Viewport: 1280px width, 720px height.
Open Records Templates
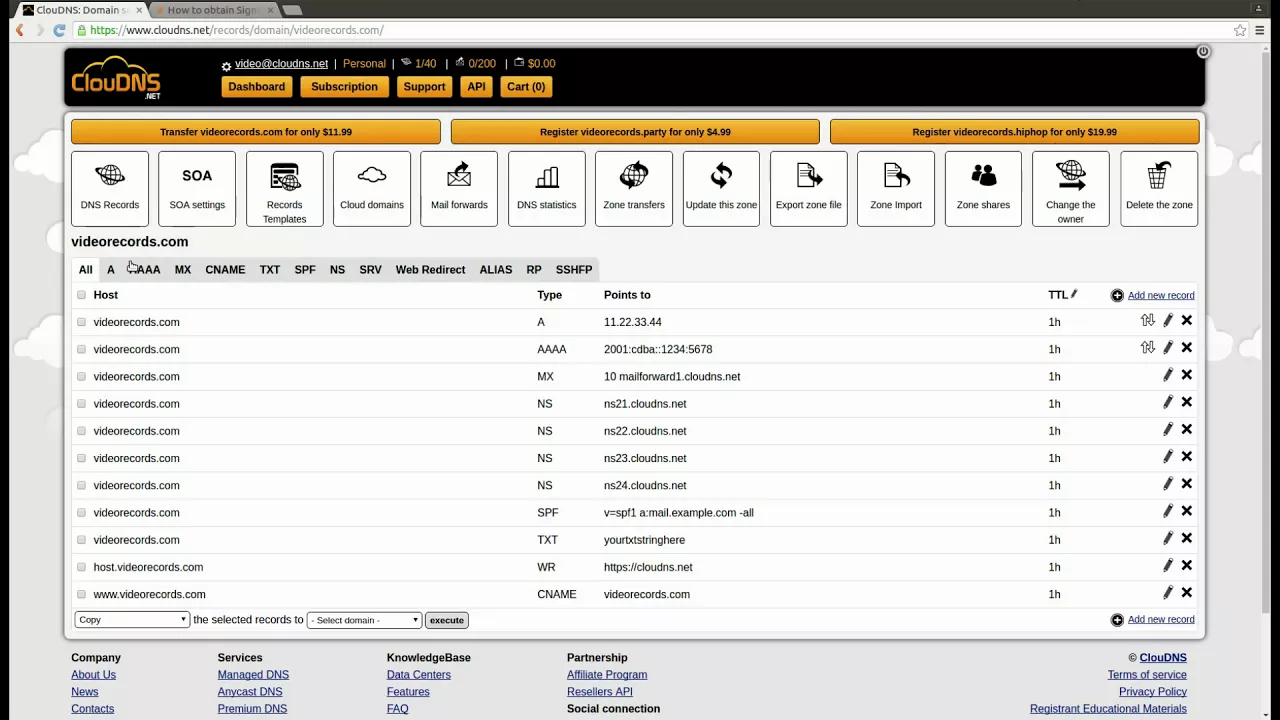[x=285, y=188]
